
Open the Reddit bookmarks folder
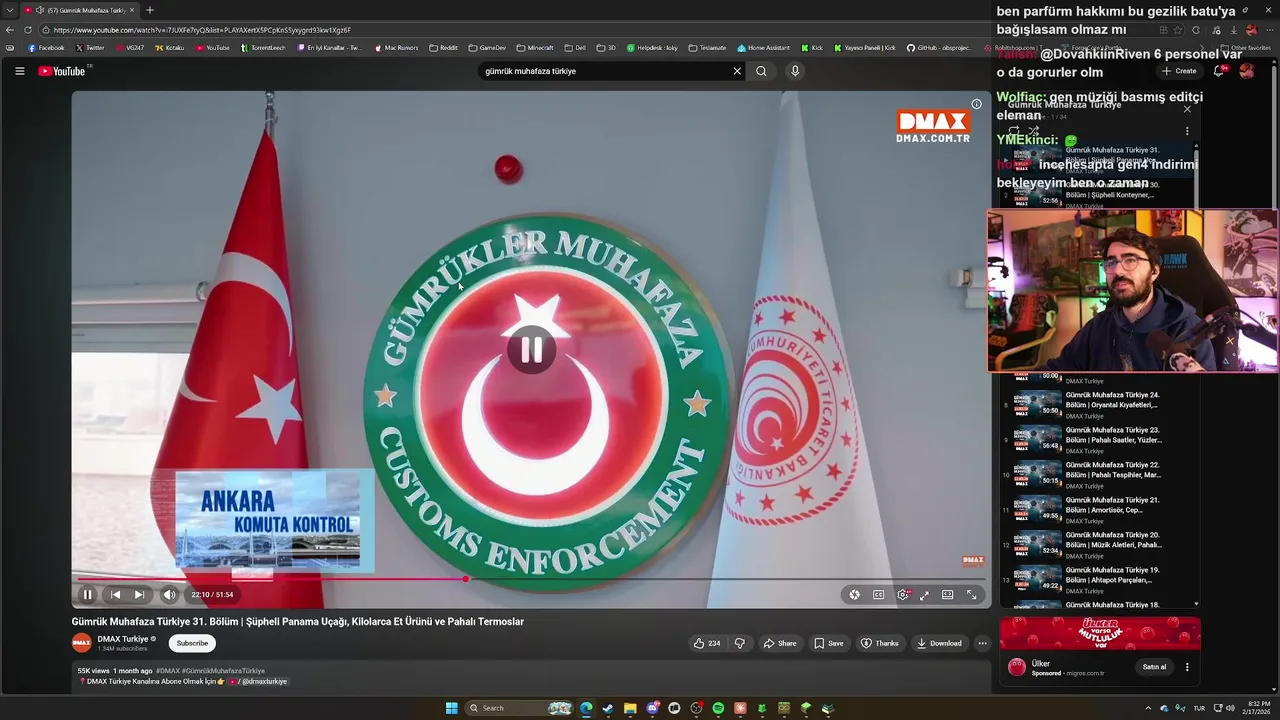pyautogui.click(x=443, y=47)
